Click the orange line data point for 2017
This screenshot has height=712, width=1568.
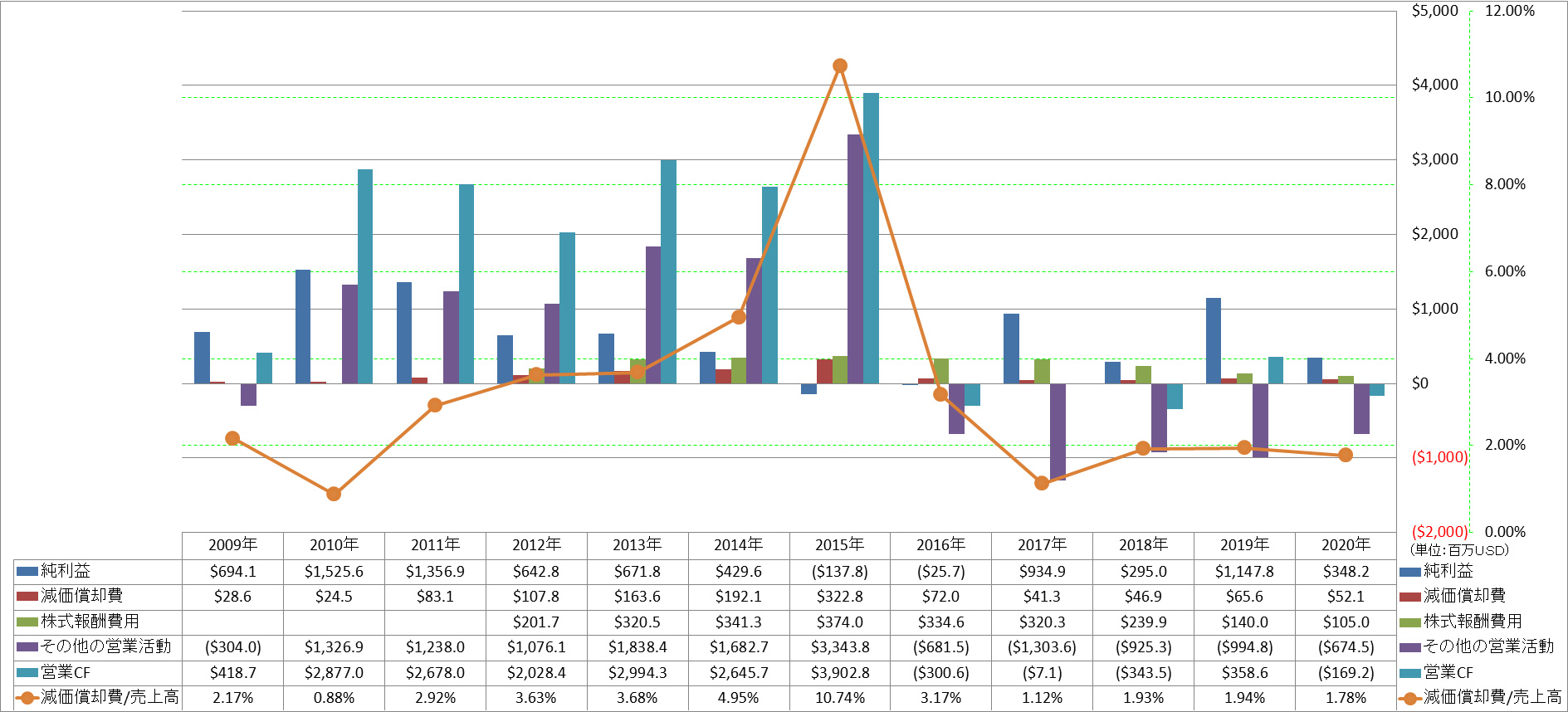click(x=1042, y=483)
